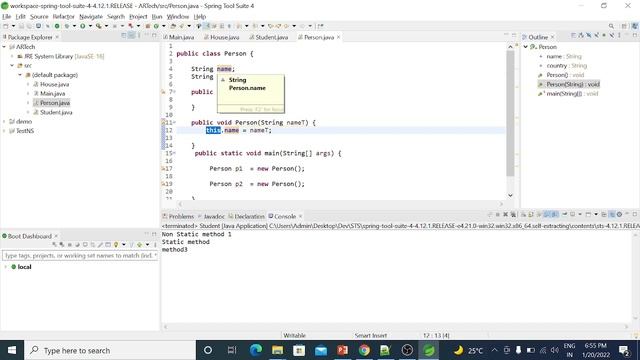Open the Navigate menu
640x360 pixels.
[x=91, y=17]
